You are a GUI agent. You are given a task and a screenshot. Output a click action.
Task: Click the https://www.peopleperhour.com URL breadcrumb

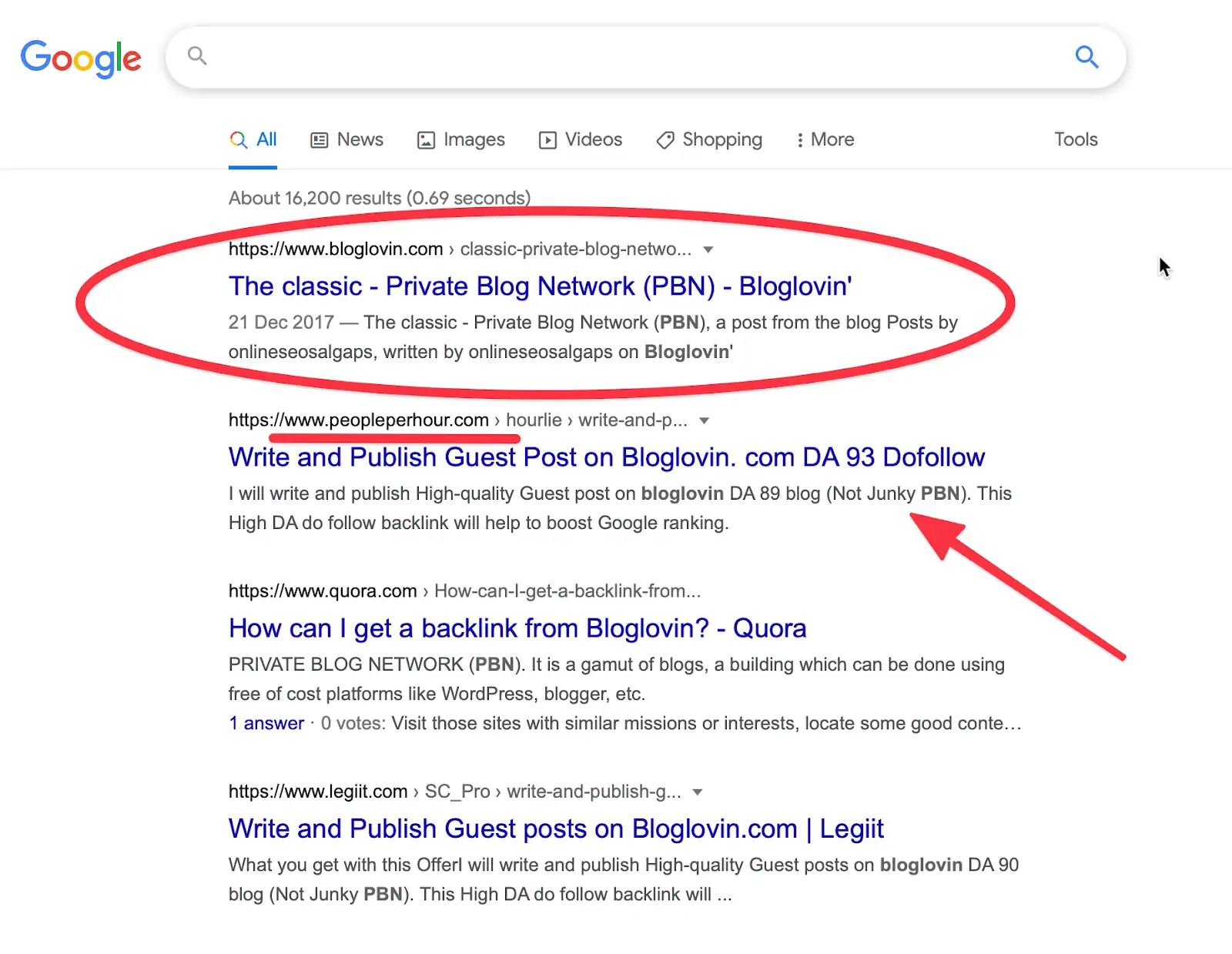[x=359, y=420]
